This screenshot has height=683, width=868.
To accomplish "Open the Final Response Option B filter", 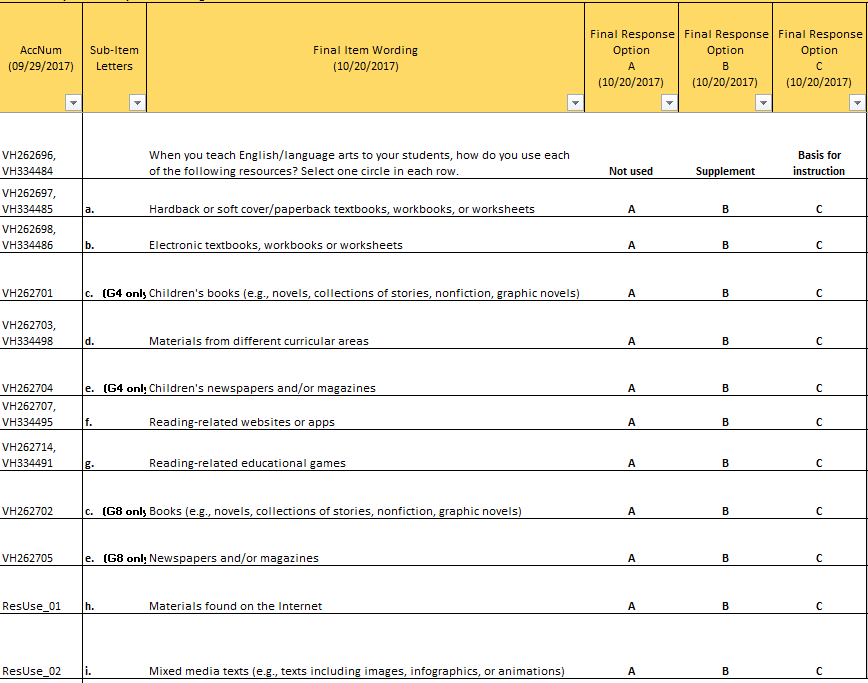I will [x=763, y=103].
